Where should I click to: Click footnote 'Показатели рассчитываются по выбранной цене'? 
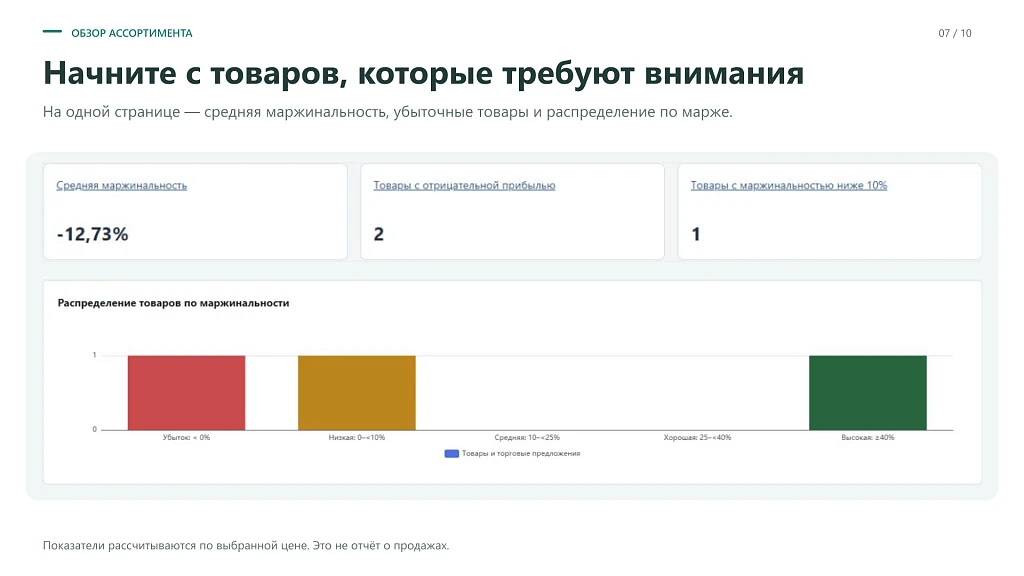click(176, 545)
